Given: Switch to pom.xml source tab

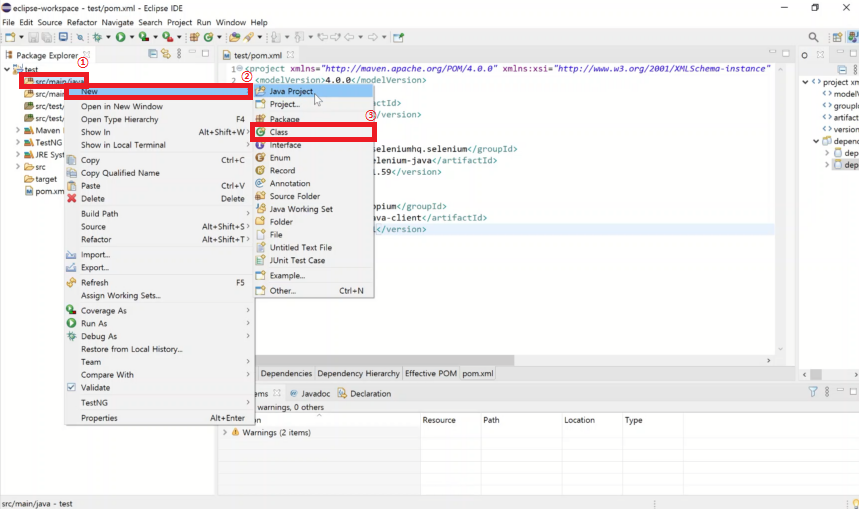Looking at the screenshot, I should (x=477, y=374).
